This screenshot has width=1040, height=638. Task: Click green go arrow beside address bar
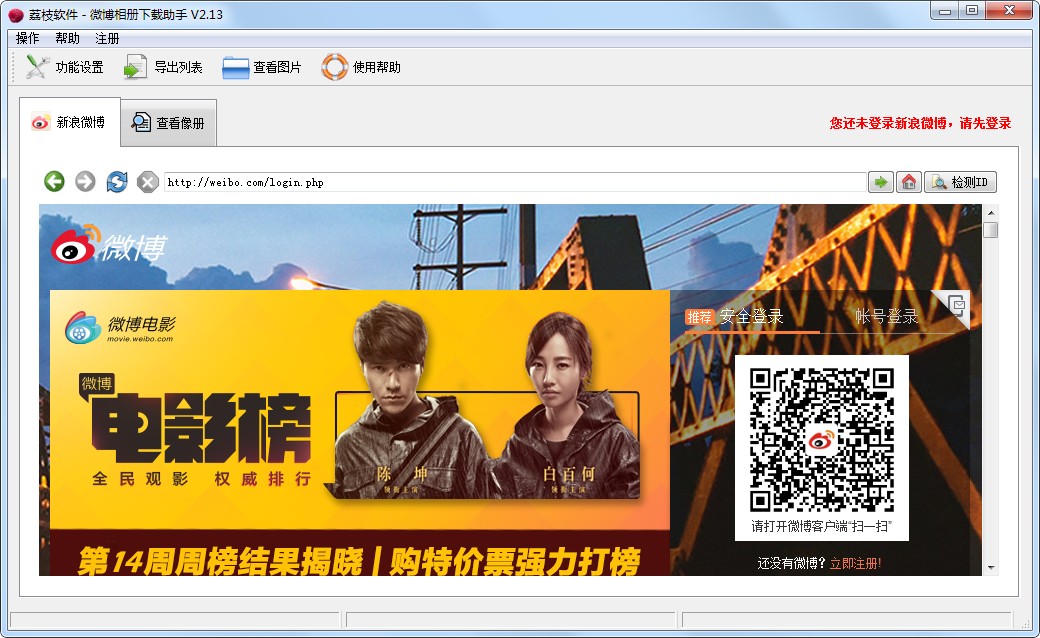[x=881, y=182]
